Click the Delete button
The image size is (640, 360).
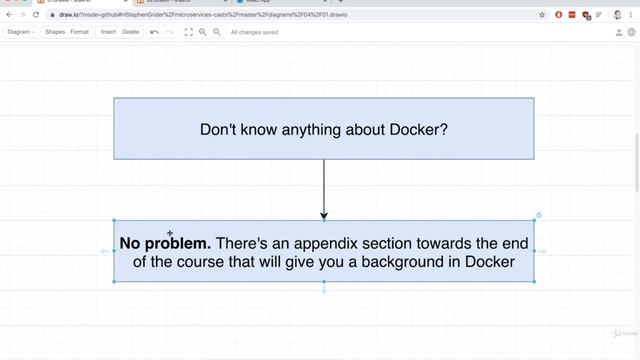131,32
